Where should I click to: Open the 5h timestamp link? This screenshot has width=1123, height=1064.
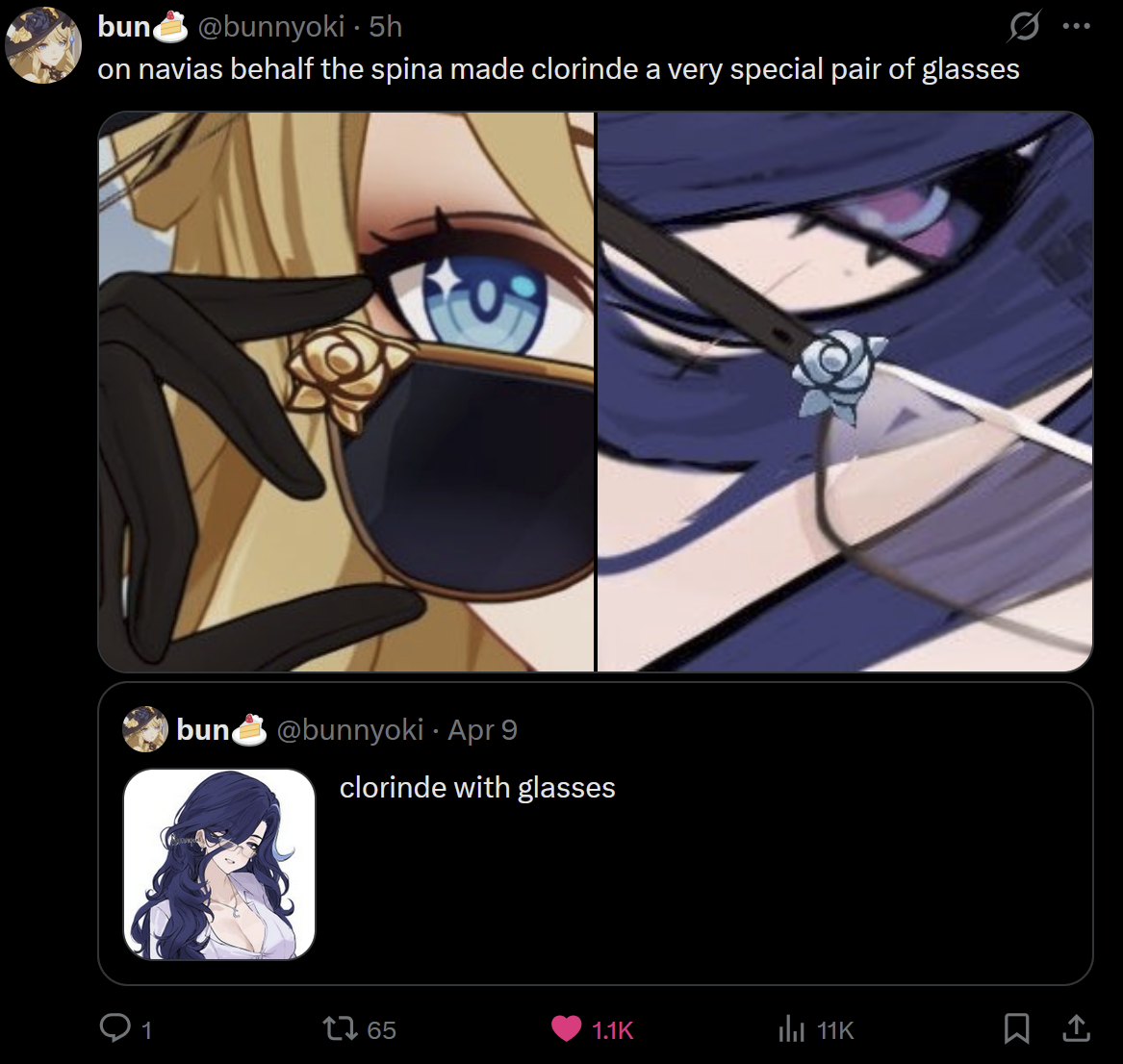coord(386,27)
